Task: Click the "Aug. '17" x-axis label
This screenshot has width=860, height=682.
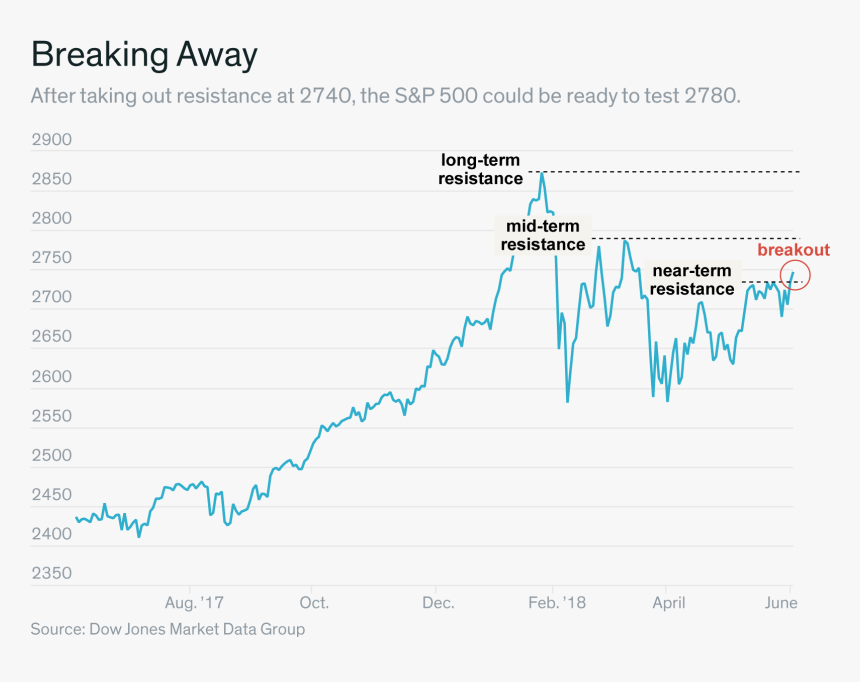Action: 194,603
